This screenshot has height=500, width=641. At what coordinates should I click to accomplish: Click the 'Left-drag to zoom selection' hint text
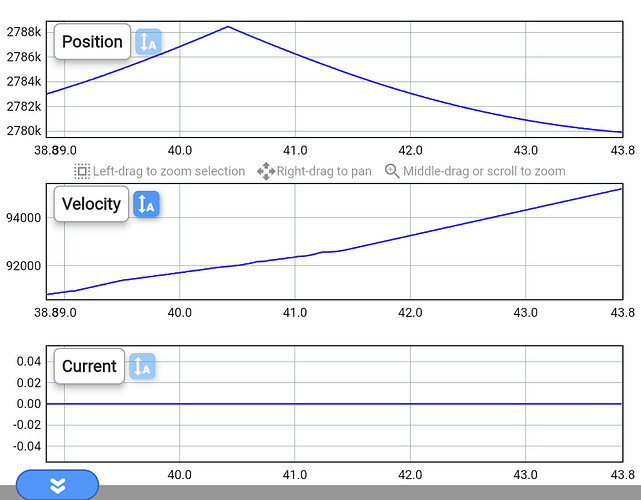point(169,171)
